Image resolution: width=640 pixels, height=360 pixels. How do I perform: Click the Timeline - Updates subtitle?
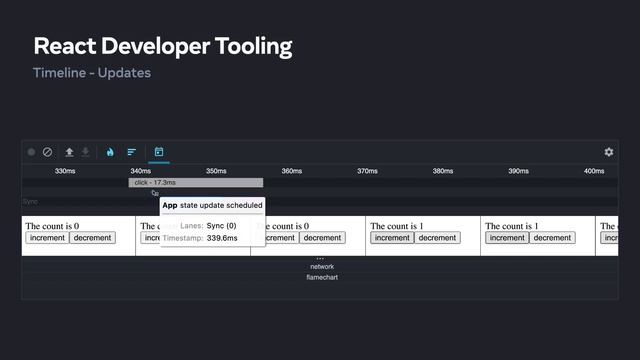click(92, 73)
